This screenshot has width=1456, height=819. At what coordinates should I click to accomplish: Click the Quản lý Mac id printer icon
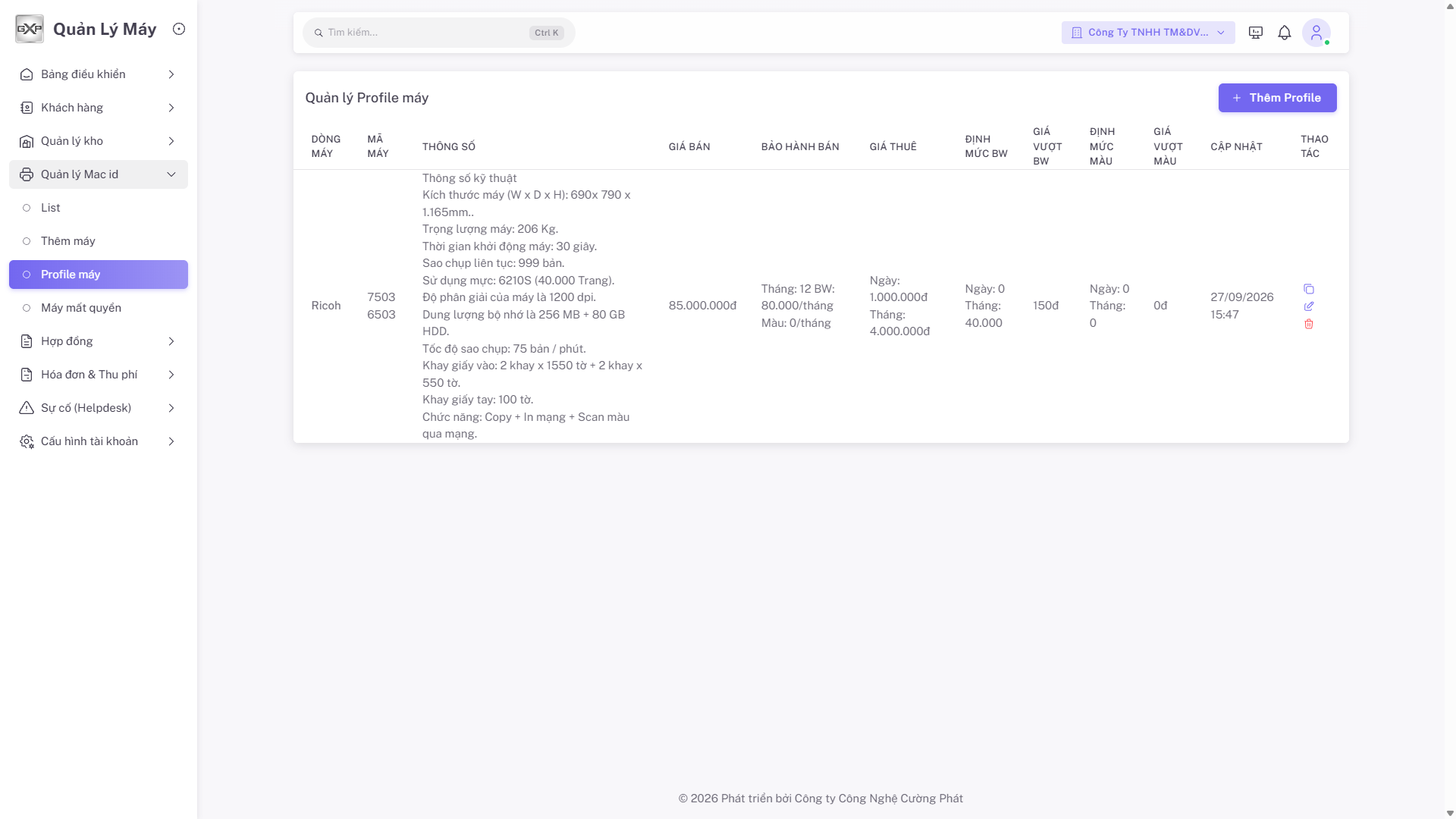(x=27, y=174)
